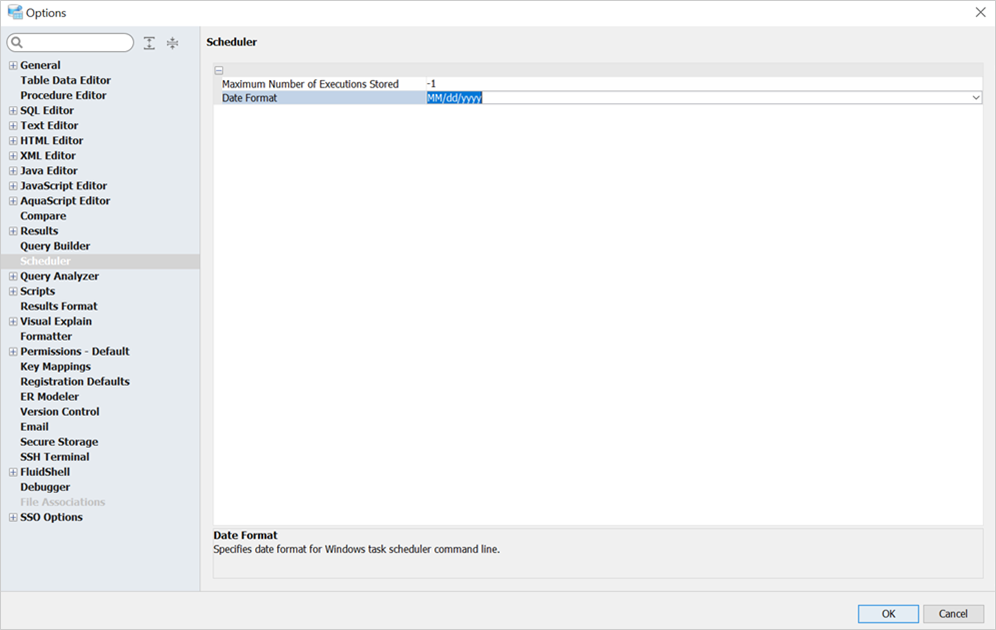This screenshot has height=630, width=996.
Task: Open the Date Format dropdown arrow
Action: (976, 98)
